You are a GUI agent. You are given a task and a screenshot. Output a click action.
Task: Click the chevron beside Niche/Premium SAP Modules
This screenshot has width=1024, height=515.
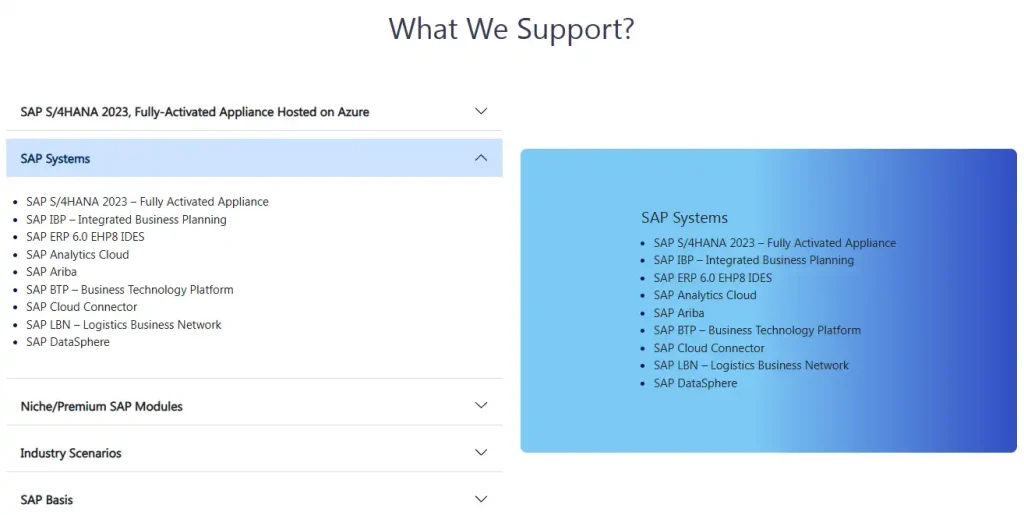tap(481, 405)
